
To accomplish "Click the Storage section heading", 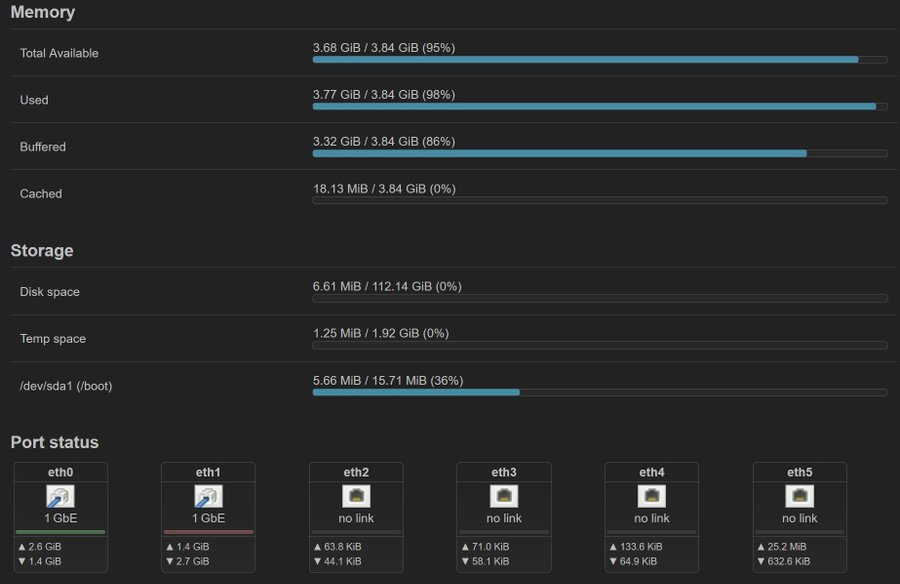I will pos(42,250).
